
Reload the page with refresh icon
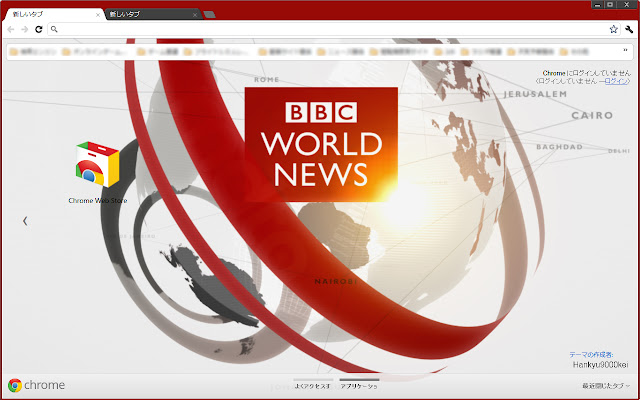(x=39, y=29)
